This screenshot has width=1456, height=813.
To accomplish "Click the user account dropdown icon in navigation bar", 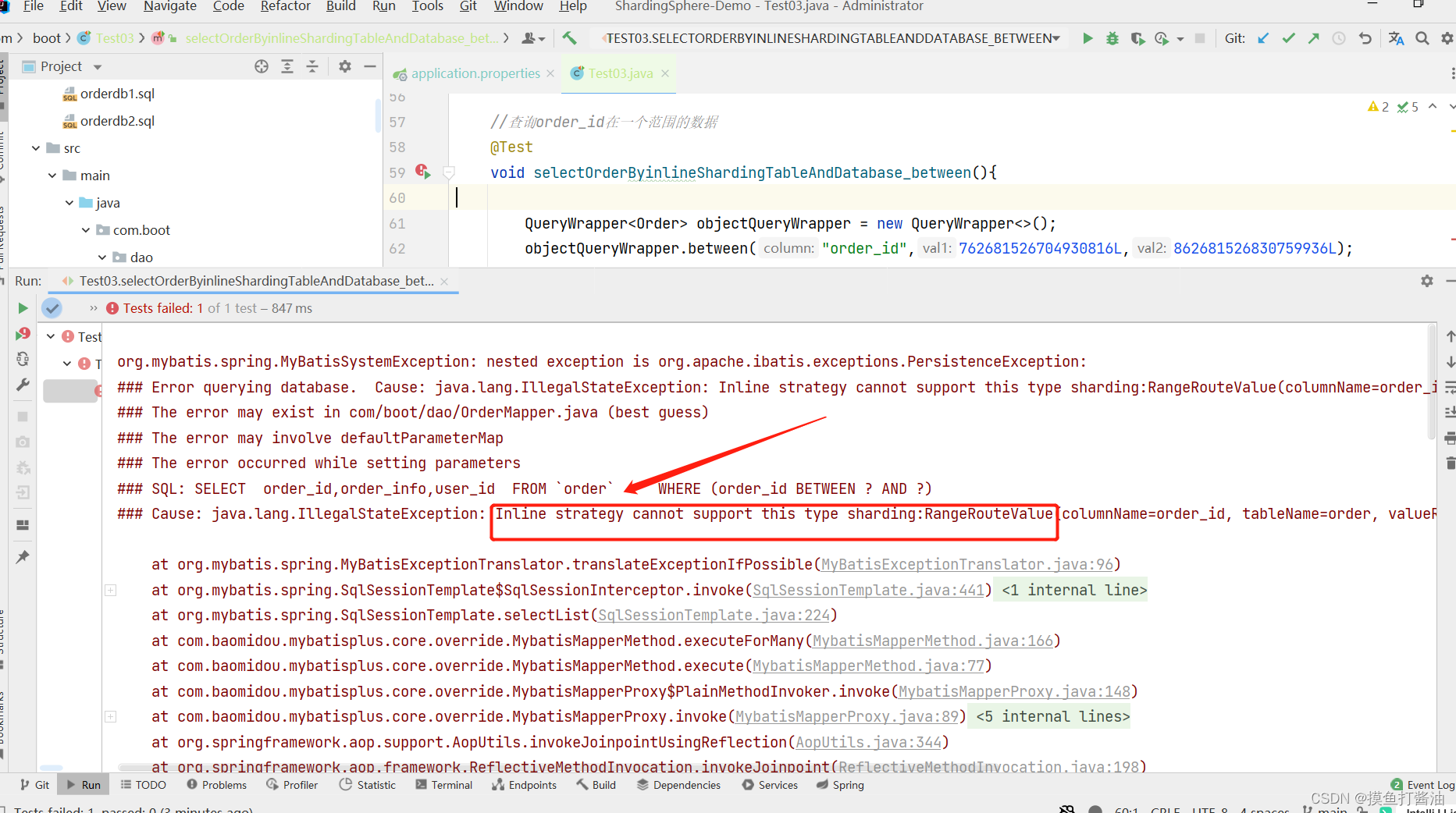I will click(532, 38).
